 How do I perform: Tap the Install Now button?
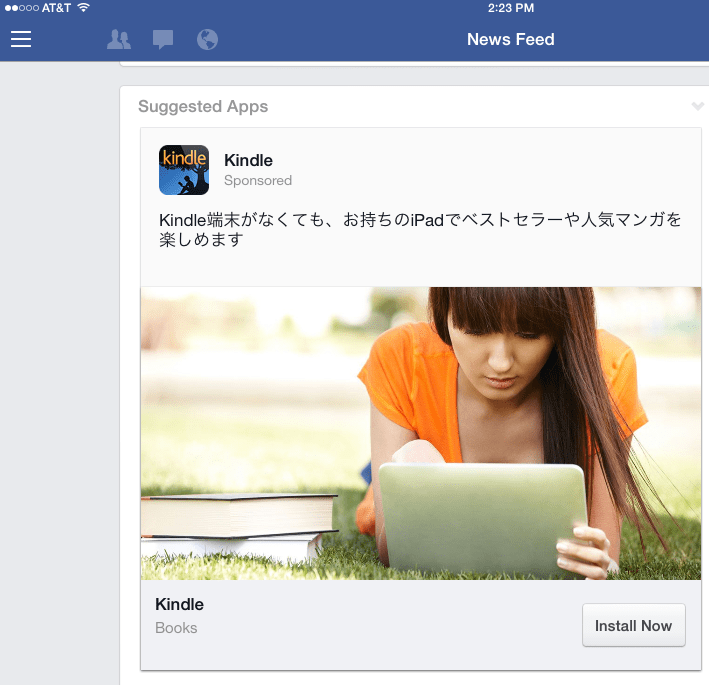[x=633, y=625]
